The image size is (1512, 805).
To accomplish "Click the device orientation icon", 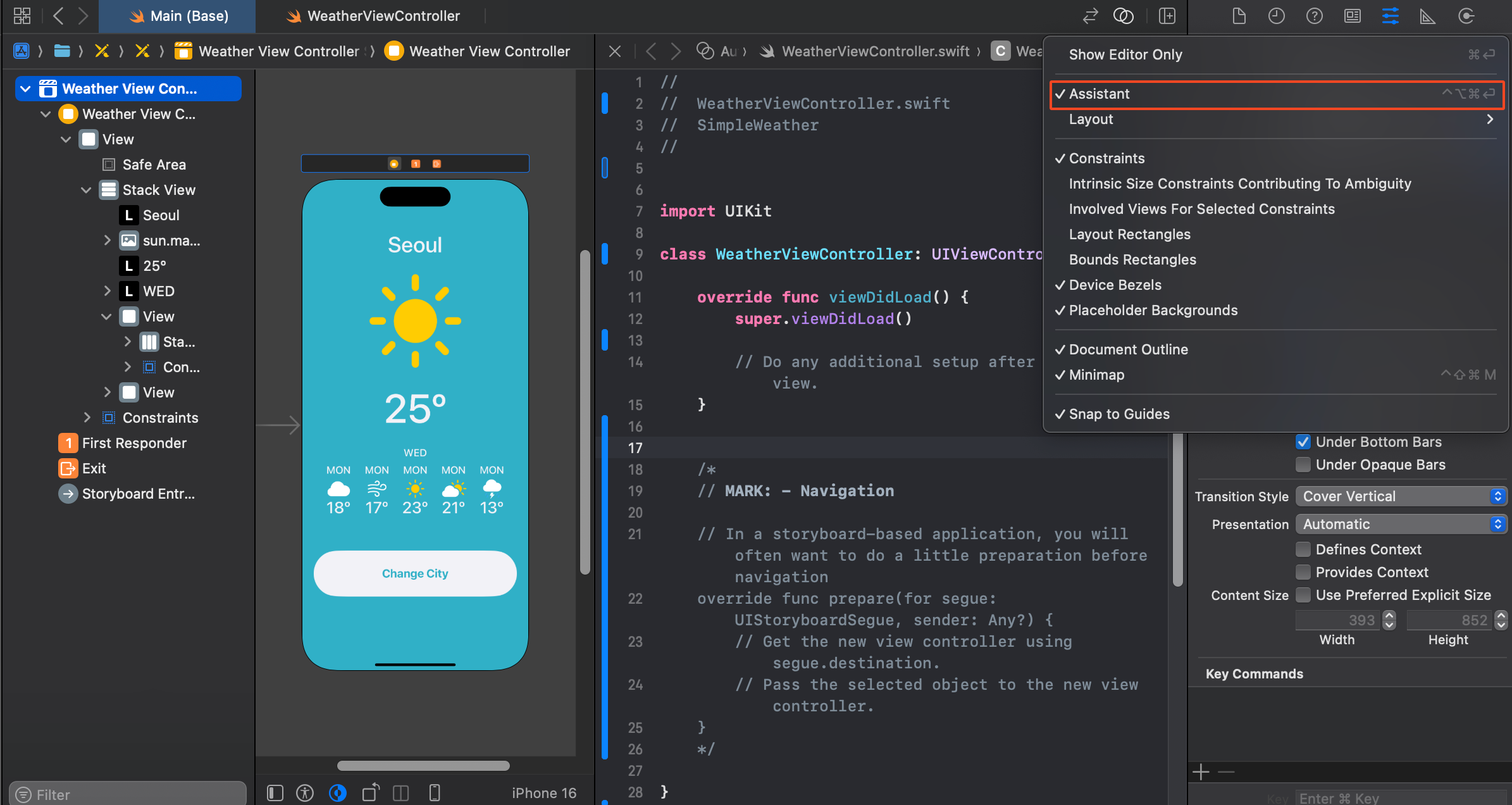I will coord(371,793).
